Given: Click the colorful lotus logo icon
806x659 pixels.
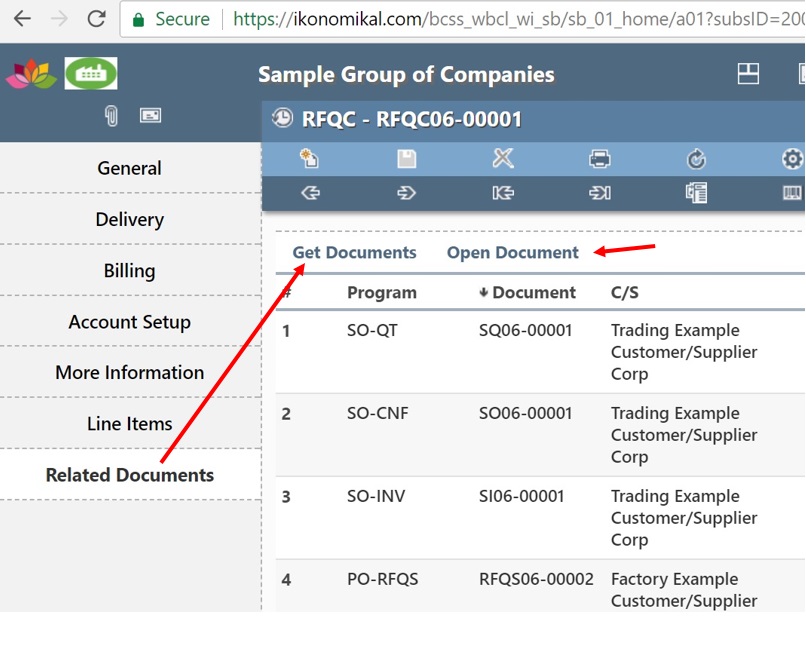Looking at the screenshot, I should click(31, 74).
